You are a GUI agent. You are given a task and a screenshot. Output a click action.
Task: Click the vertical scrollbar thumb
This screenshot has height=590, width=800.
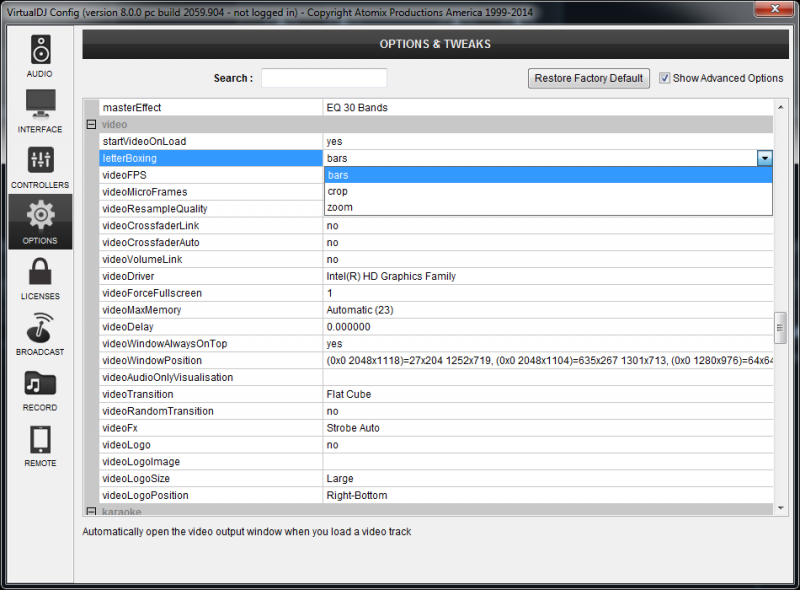point(780,328)
